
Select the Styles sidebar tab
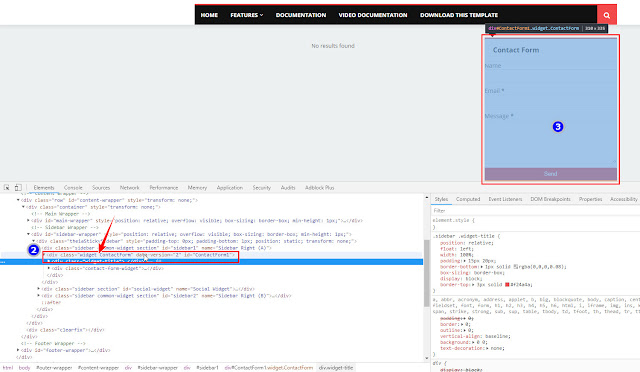(441, 199)
